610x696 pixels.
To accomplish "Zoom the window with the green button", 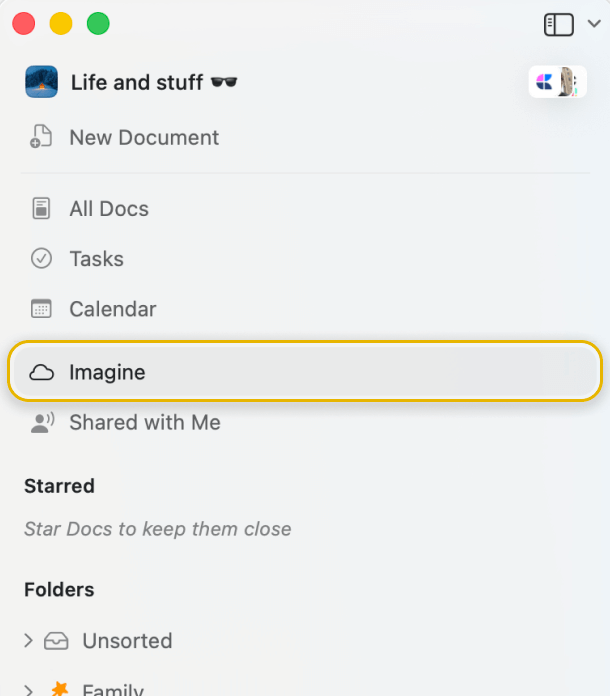I will coord(98,24).
